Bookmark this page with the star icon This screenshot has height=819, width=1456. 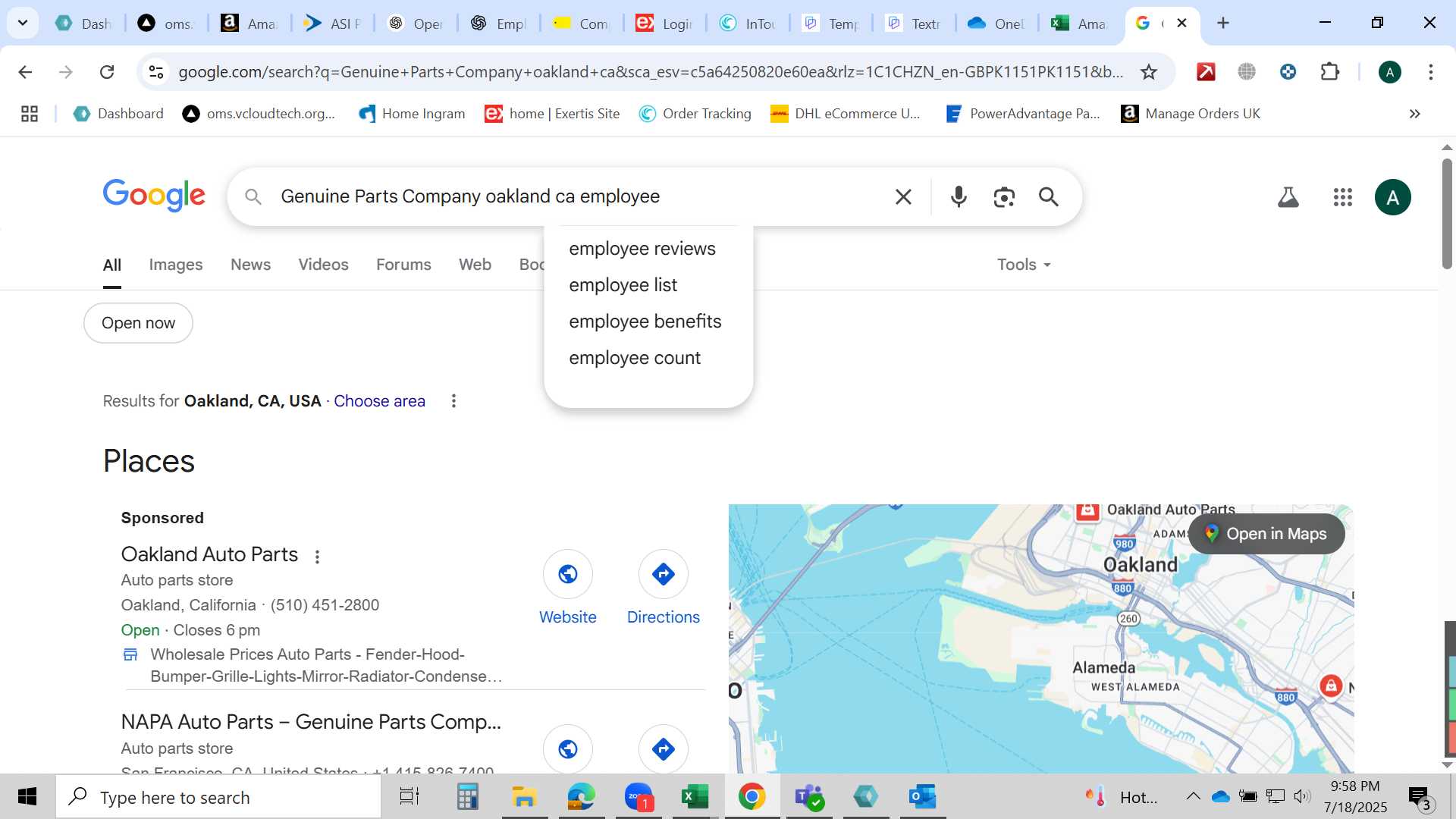1149,72
